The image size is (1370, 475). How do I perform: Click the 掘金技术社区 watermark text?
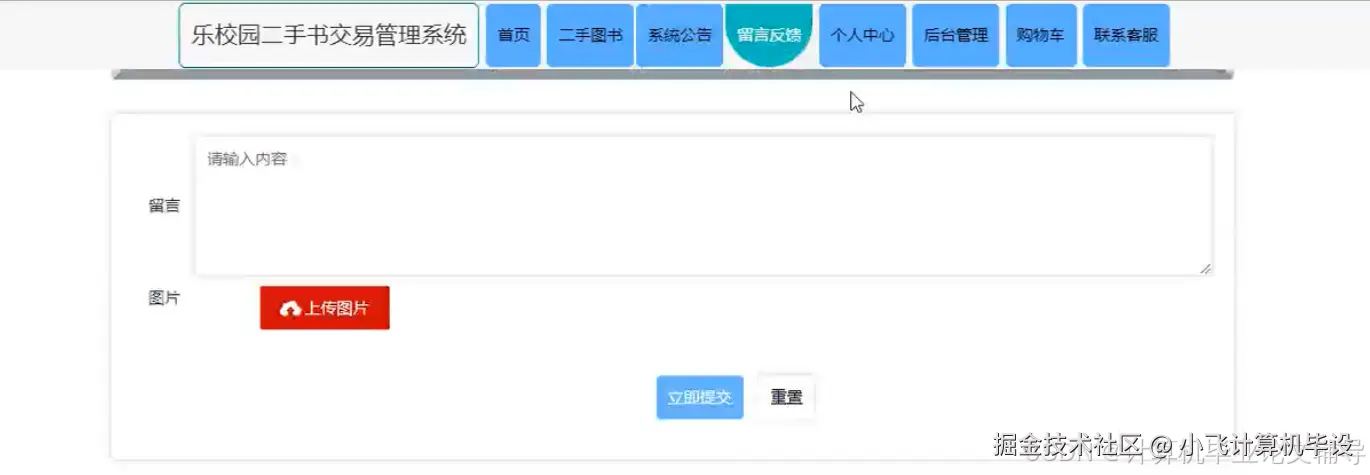[1068, 444]
